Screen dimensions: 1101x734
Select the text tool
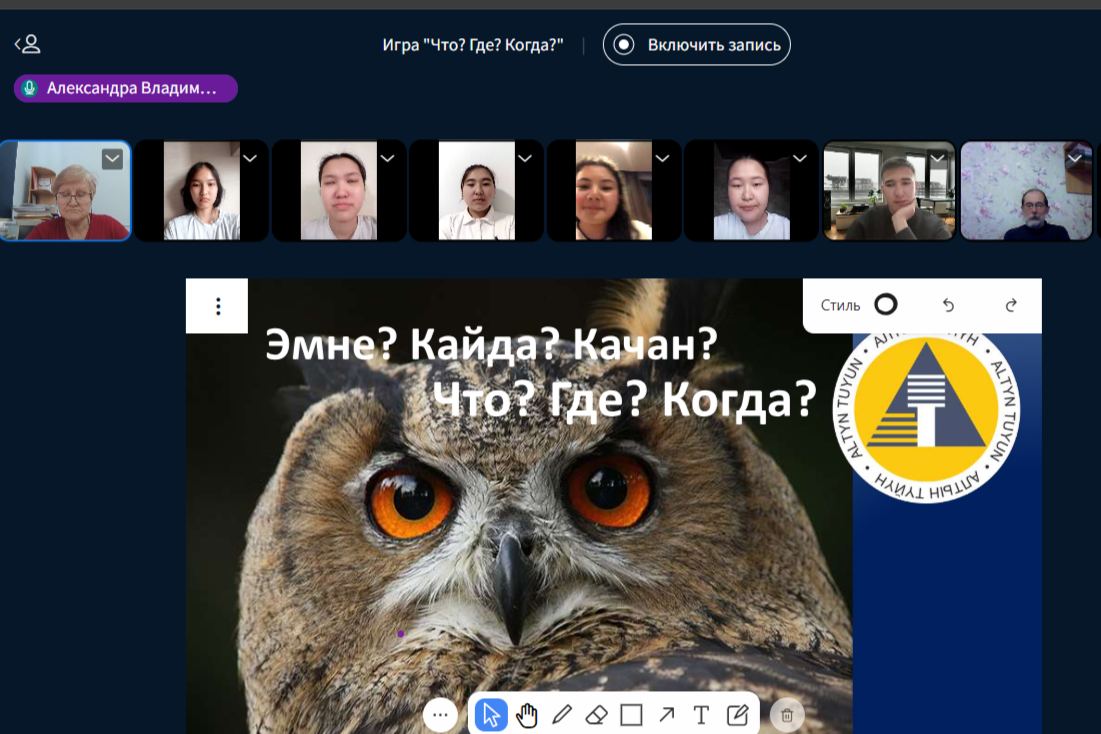[701, 714]
